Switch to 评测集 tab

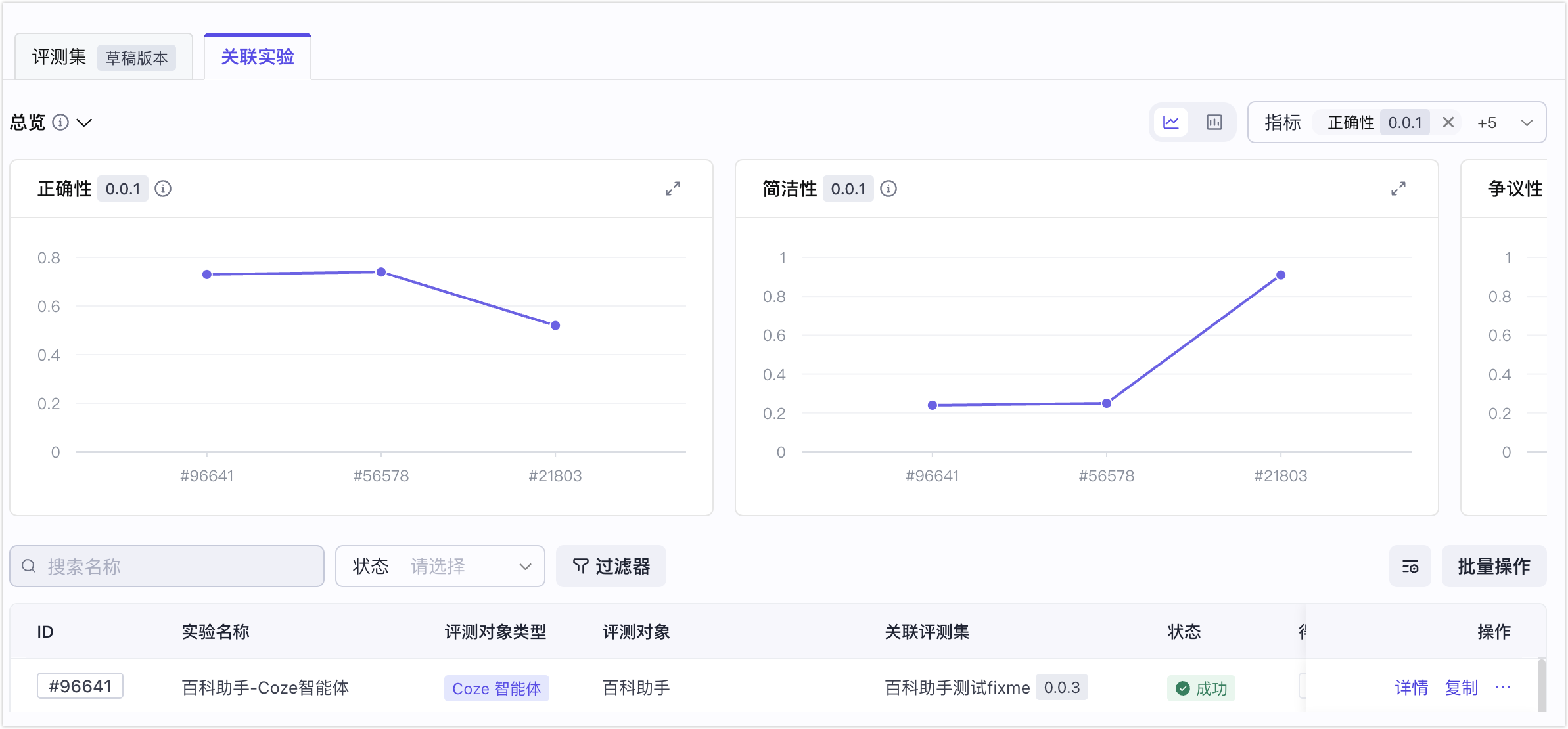click(104, 57)
